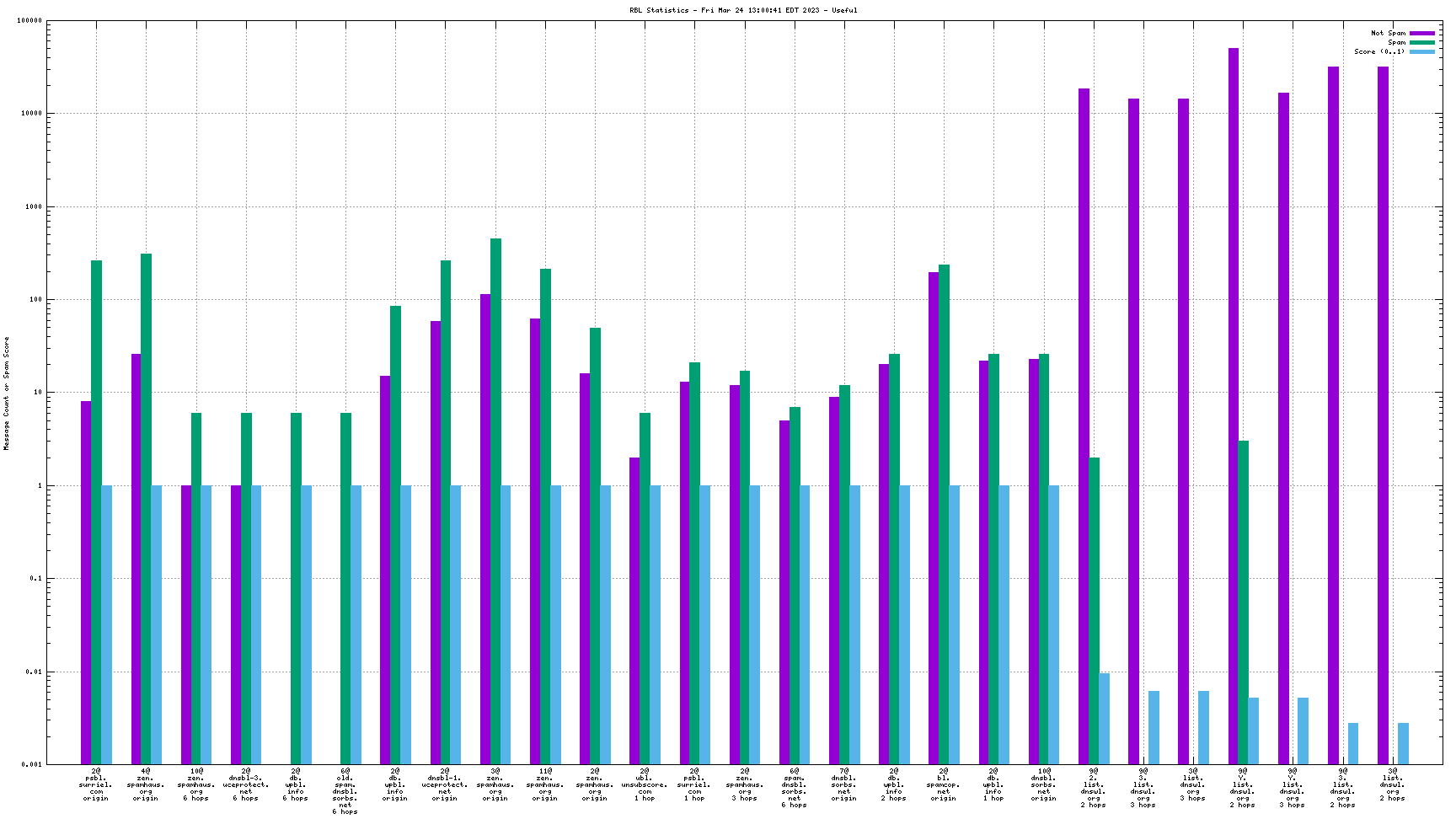Click the rightmost blue Score bar

click(1403, 743)
